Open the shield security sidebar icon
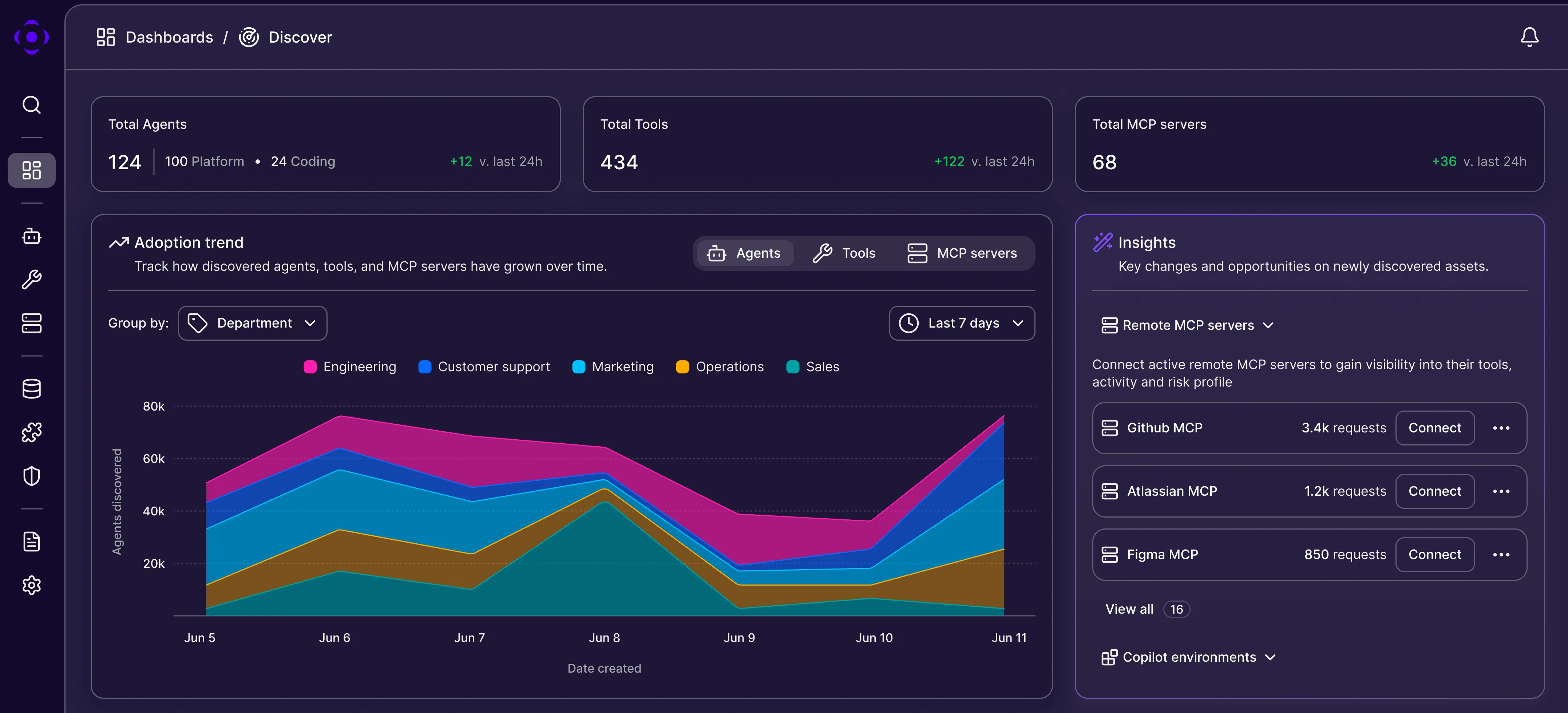This screenshot has width=1568, height=713. [x=32, y=476]
